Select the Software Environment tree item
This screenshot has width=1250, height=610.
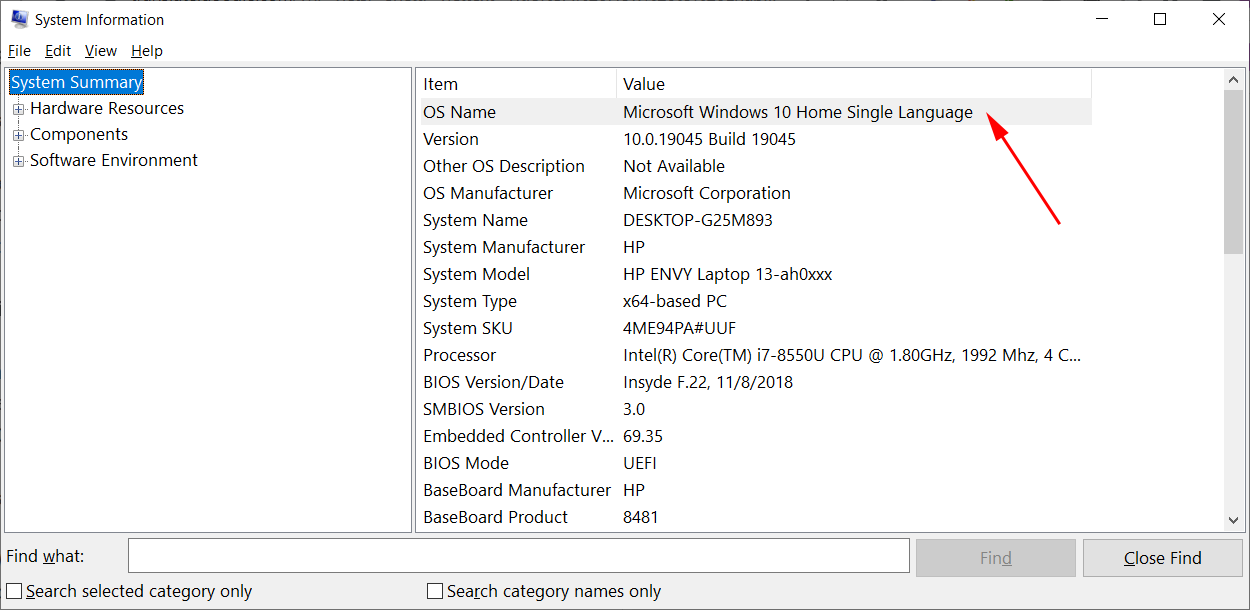[114, 160]
